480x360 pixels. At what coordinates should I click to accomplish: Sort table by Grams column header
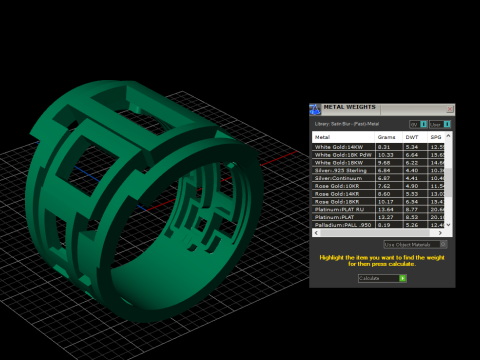coord(389,137)
